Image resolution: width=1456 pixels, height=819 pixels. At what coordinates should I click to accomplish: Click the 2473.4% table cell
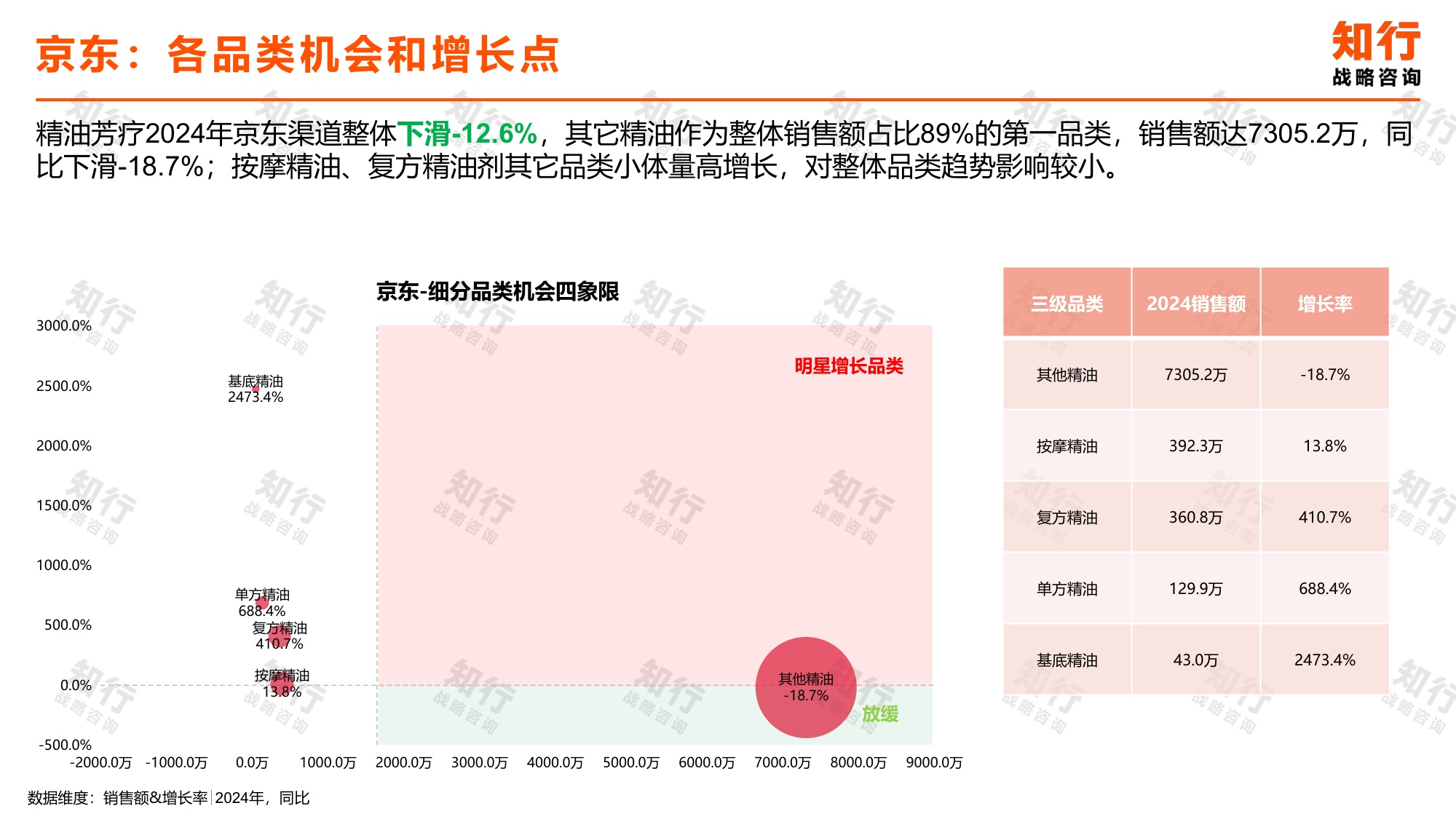pos(1325,660)
